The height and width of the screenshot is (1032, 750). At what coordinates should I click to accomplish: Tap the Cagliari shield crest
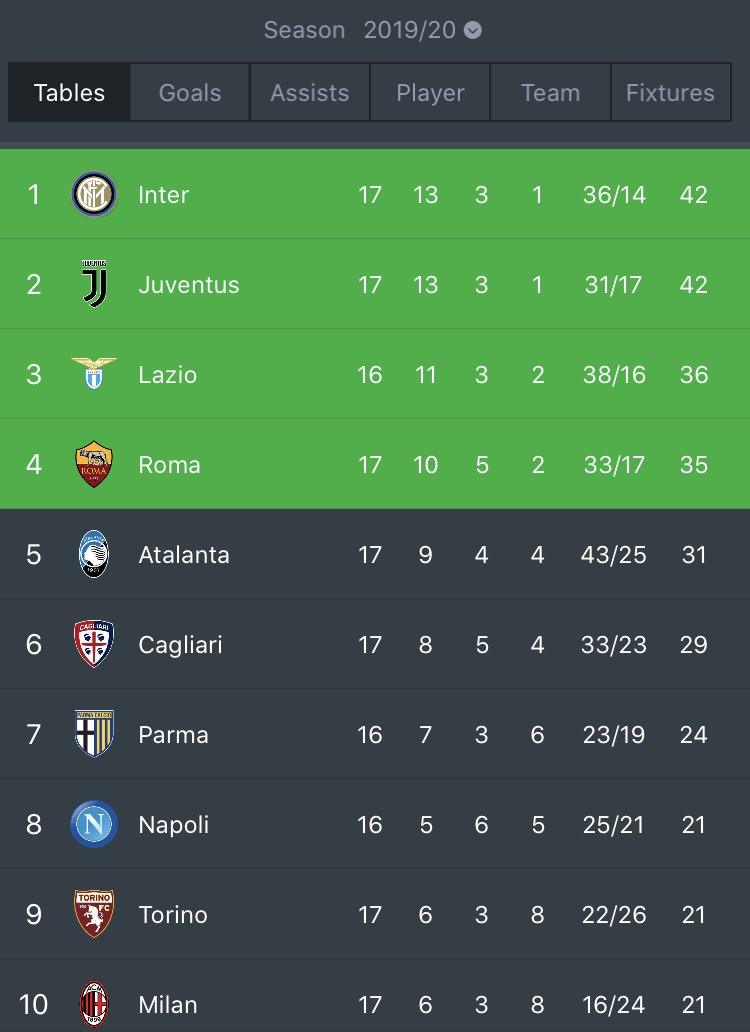pyautogui.click(x=94, y=644)
